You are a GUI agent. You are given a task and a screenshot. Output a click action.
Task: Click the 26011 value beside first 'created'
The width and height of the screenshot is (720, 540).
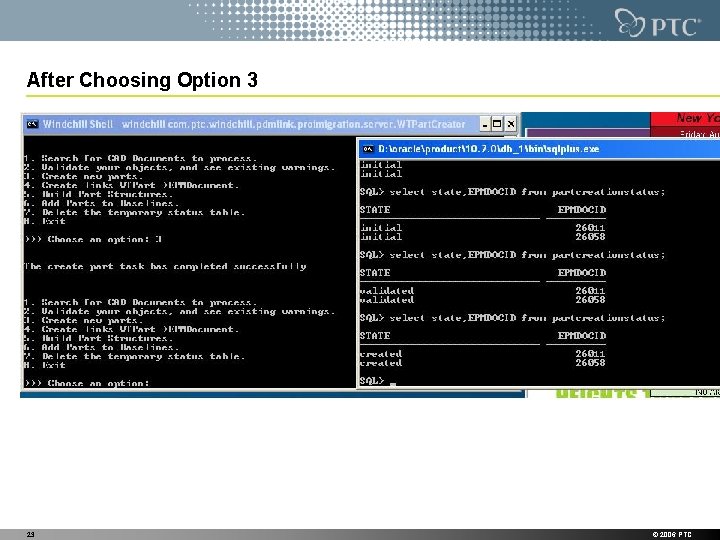tap(591, 354)
